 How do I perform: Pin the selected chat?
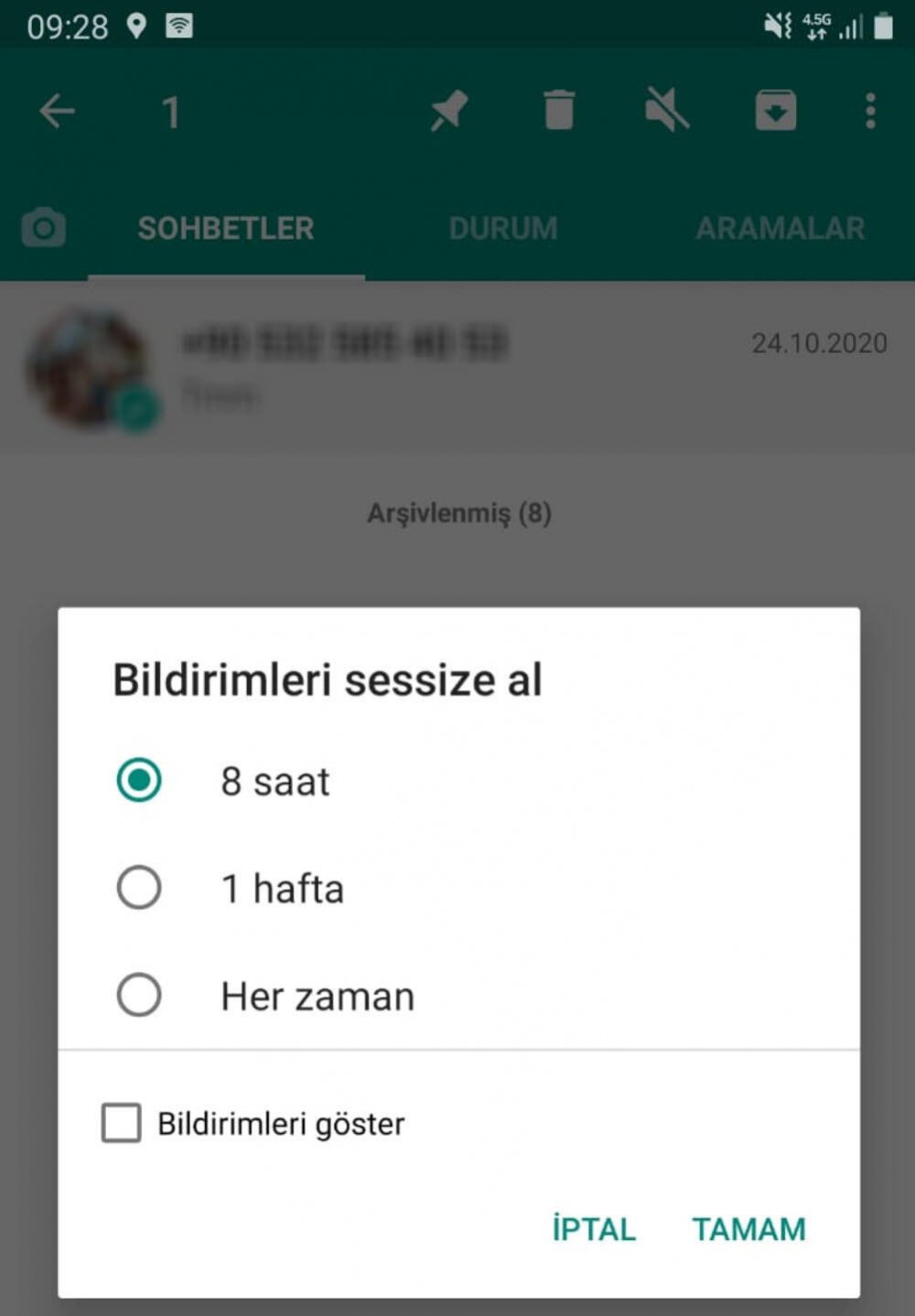(x=449, y=112)
